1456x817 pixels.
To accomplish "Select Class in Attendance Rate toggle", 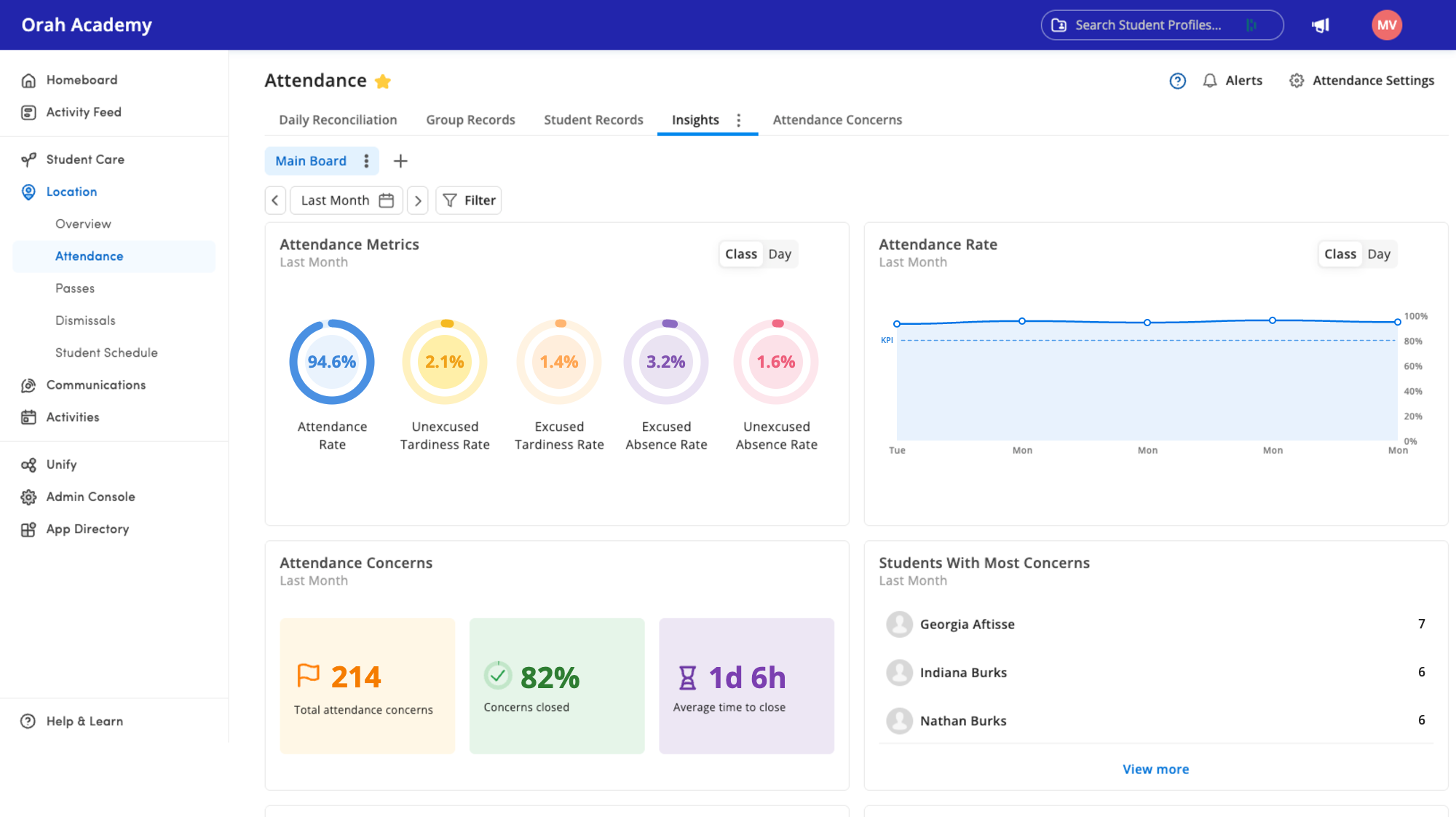I will 1340,254.
